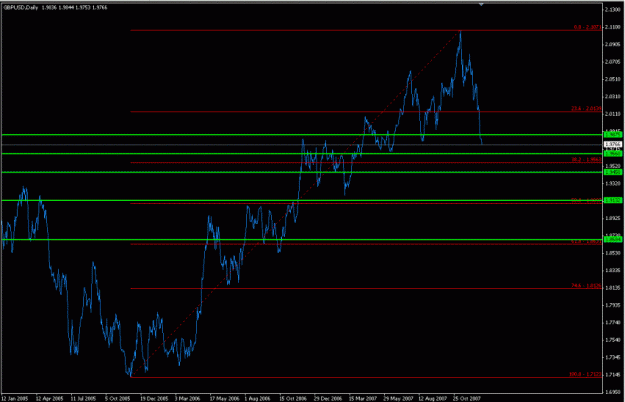Select the Fibonacci 74.6 level label

click(x=586, y=285)
